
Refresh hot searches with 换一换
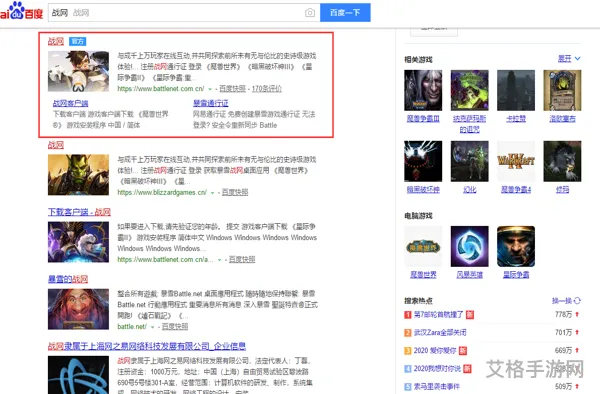(566, 301)
